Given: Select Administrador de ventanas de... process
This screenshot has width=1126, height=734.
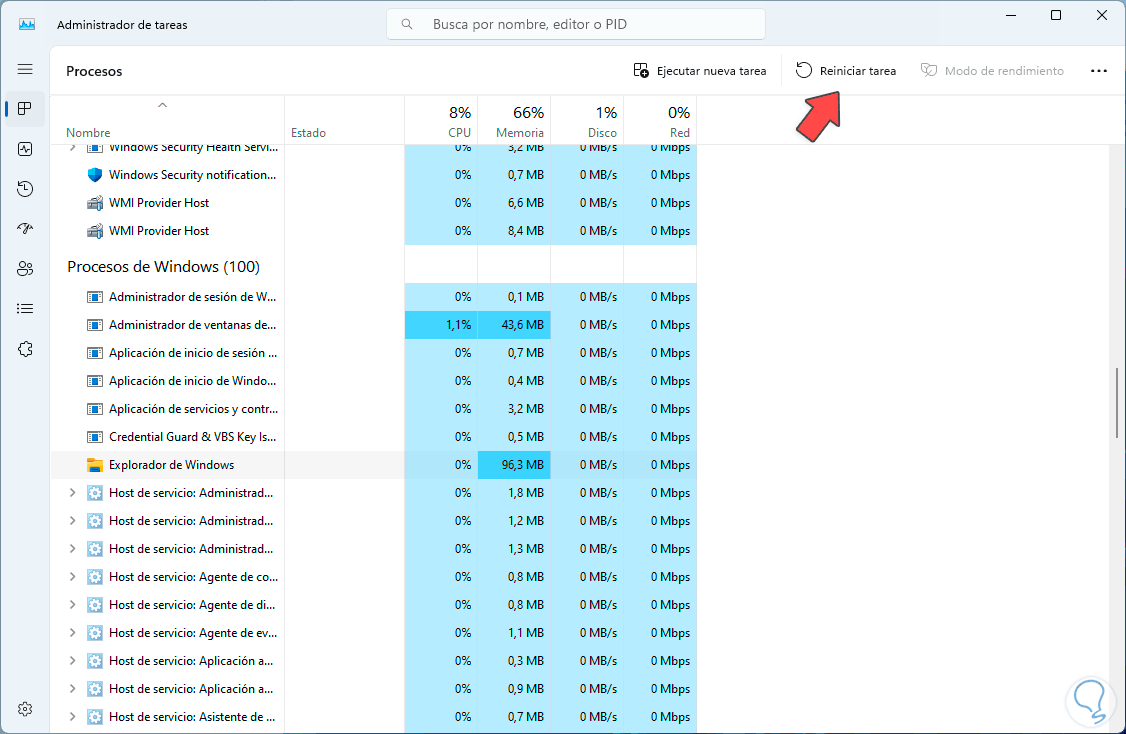Looking at the screenshot, I should [x=373, y=325].
